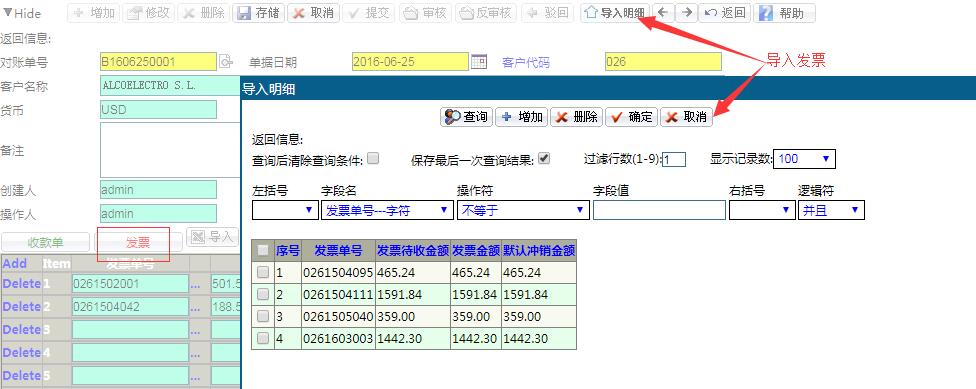Open 帮助 help button

click(784, 13)
